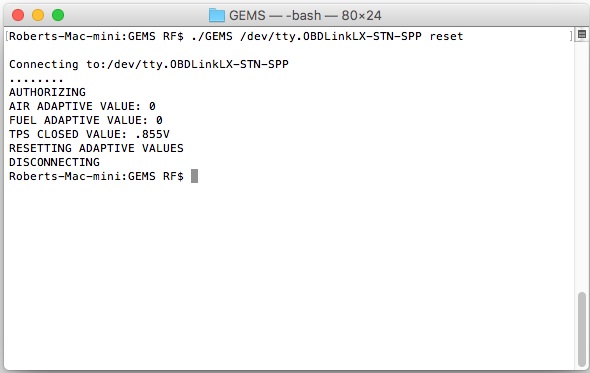
Task: Minimize the window using the yellow button
Action: click(x=38, y=15)
